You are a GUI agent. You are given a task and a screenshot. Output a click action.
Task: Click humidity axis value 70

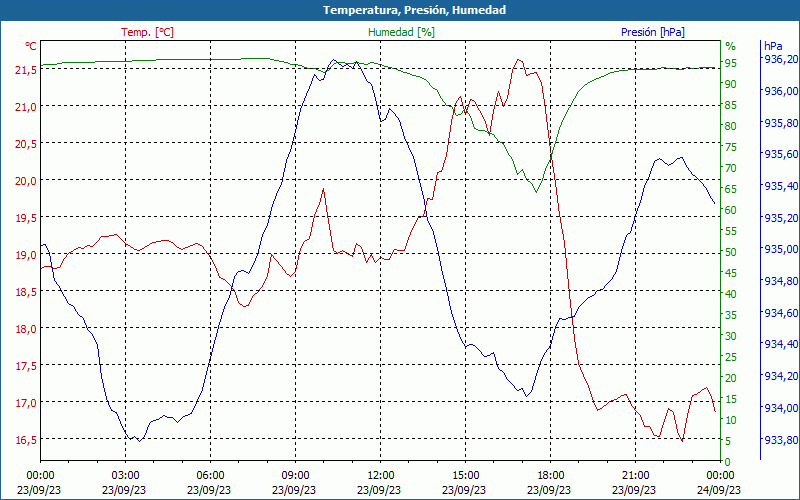[731, 168]
